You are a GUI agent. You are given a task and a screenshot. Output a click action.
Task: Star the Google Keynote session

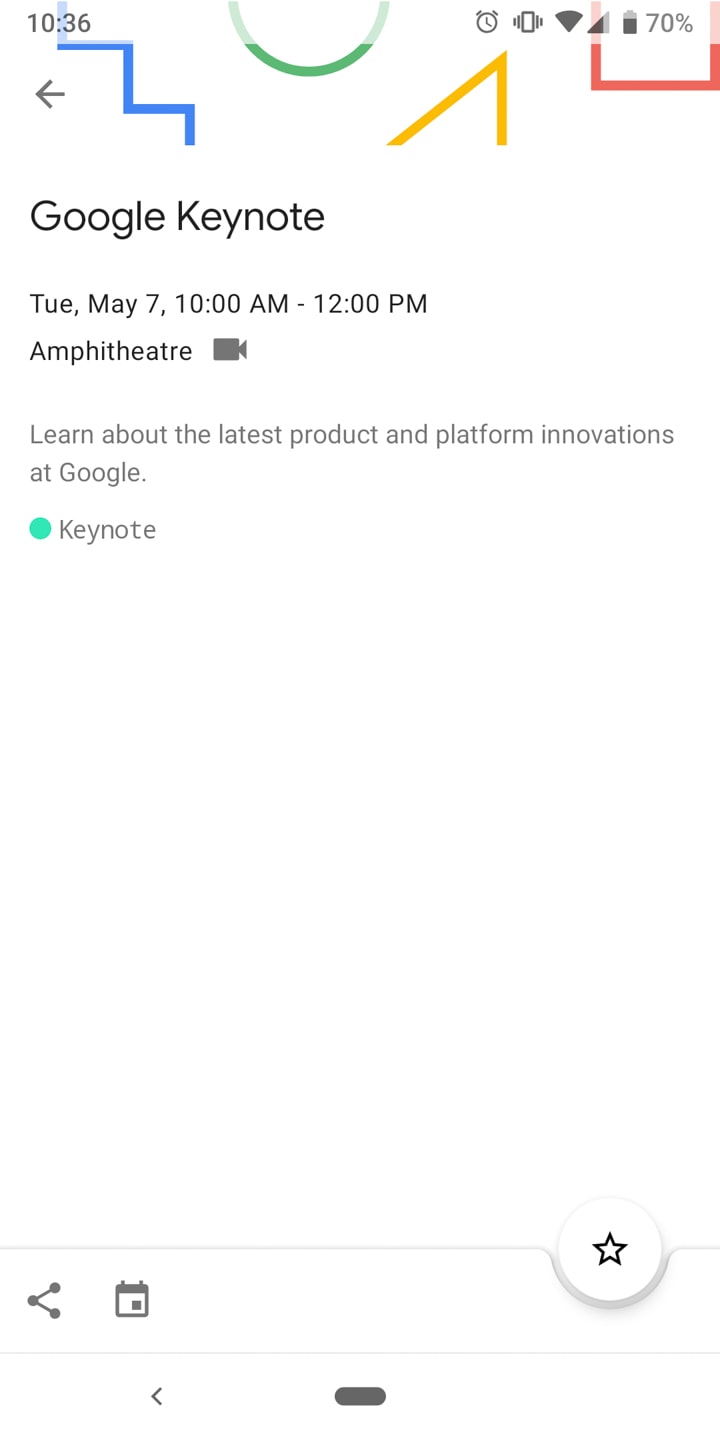tap(609, 1249)
